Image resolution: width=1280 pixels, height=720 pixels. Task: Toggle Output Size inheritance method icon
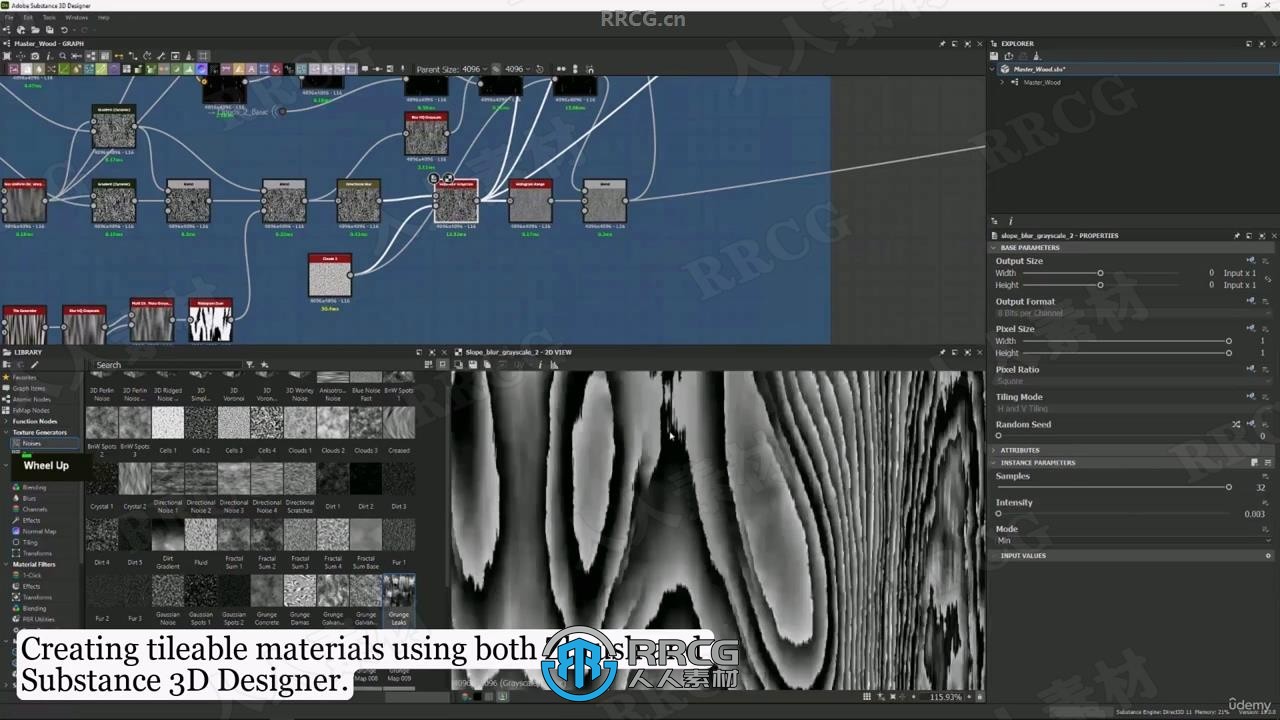[x=1251, y=261]
